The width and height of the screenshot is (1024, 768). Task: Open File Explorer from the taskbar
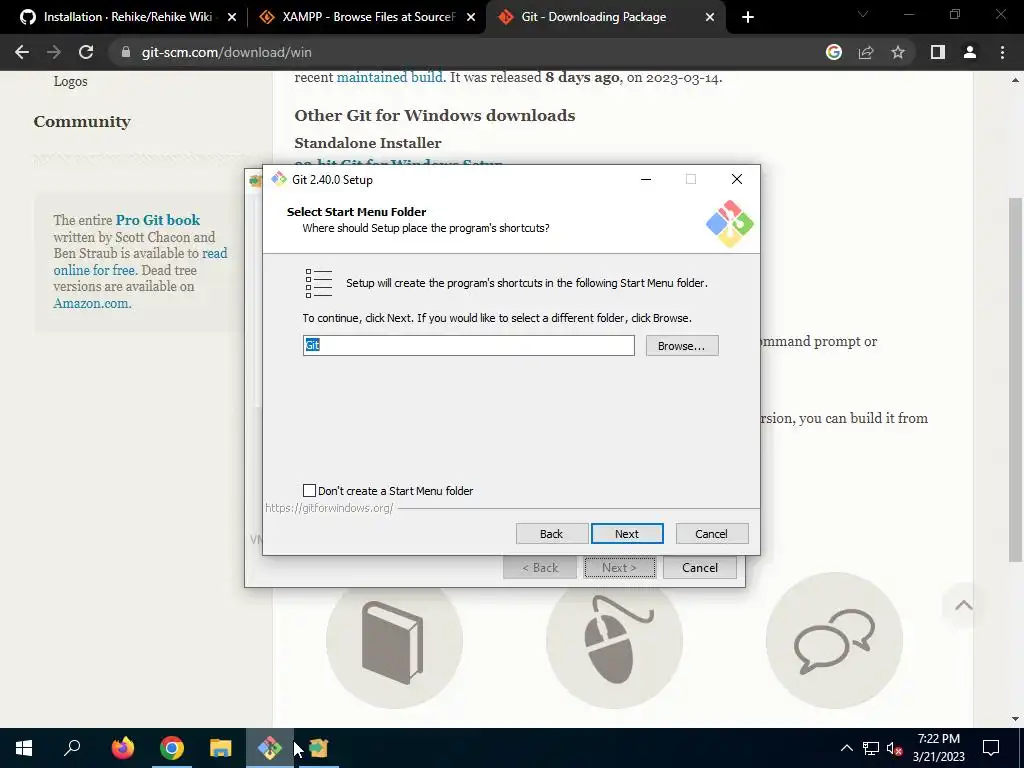(221, 748)
